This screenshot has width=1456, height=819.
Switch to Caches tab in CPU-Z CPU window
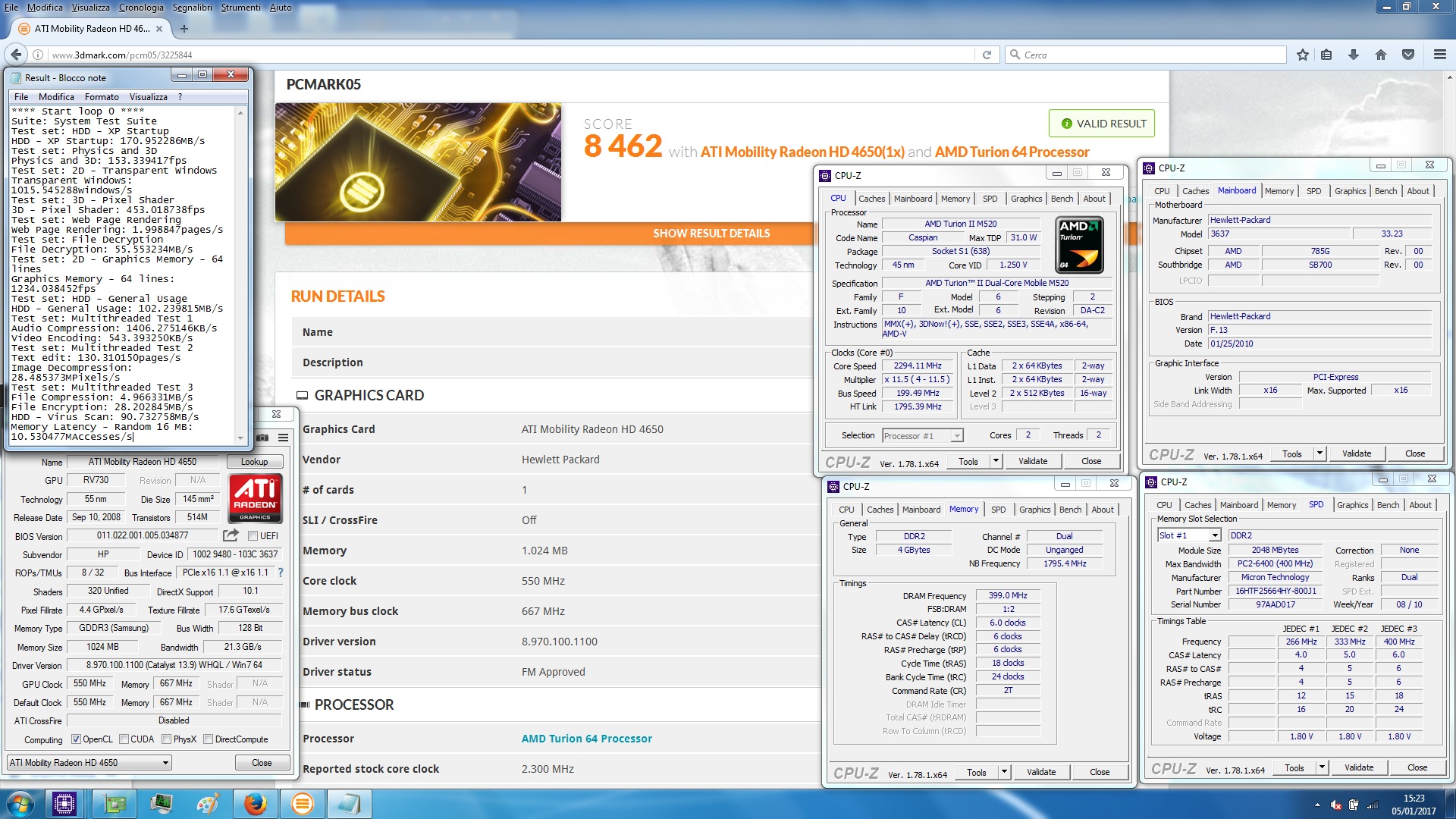[871, 199]
